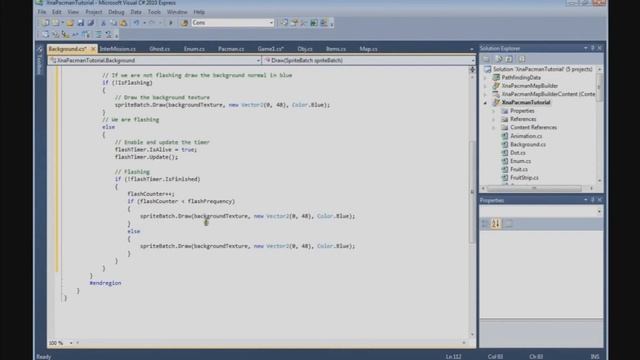640x360 pixels.
Task: Open the File menu
Action: coord(42,12)
